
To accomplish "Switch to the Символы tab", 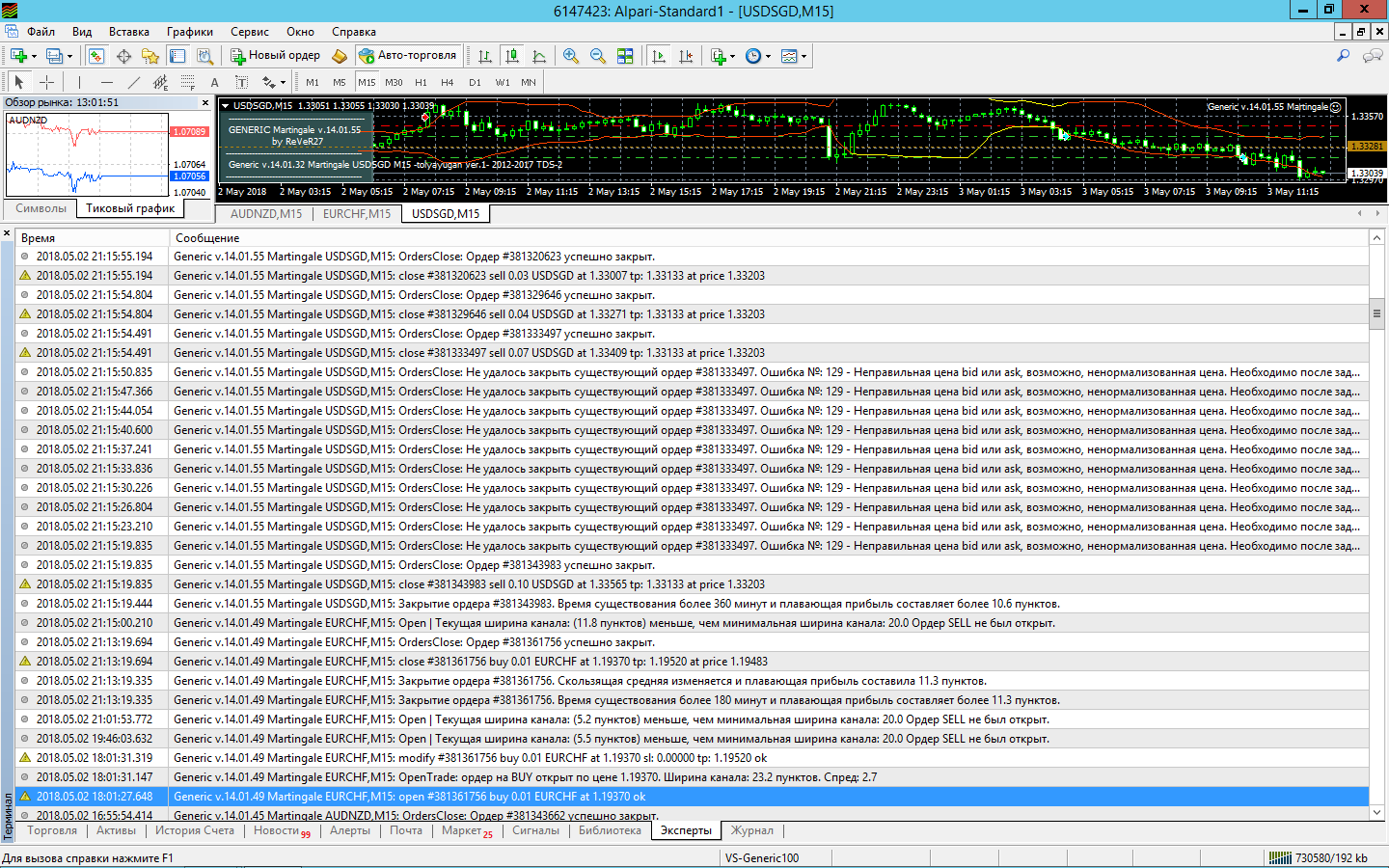I will point(41,208).
